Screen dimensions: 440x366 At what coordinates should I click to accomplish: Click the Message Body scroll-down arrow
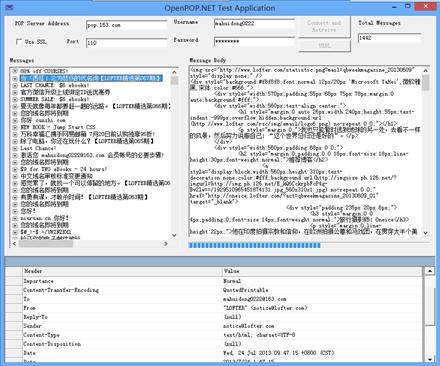click(425, 233)
